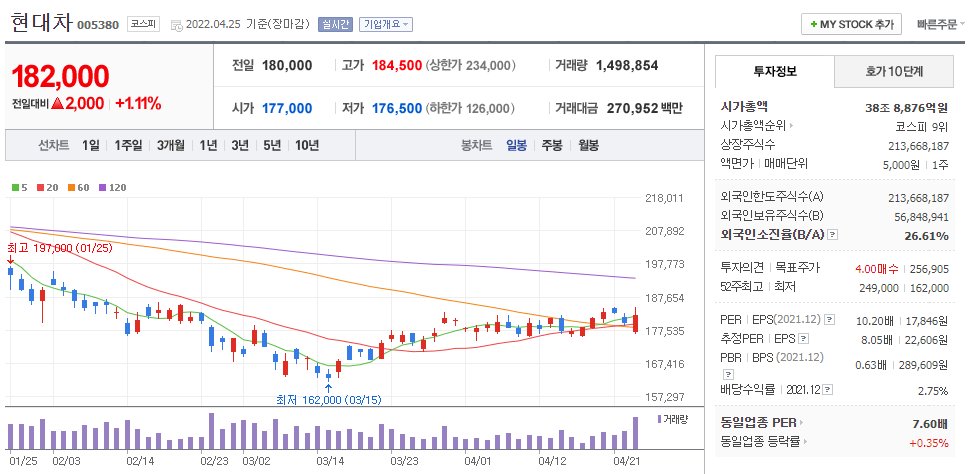Click the 목표주가 value 256,905

(929, 269)
